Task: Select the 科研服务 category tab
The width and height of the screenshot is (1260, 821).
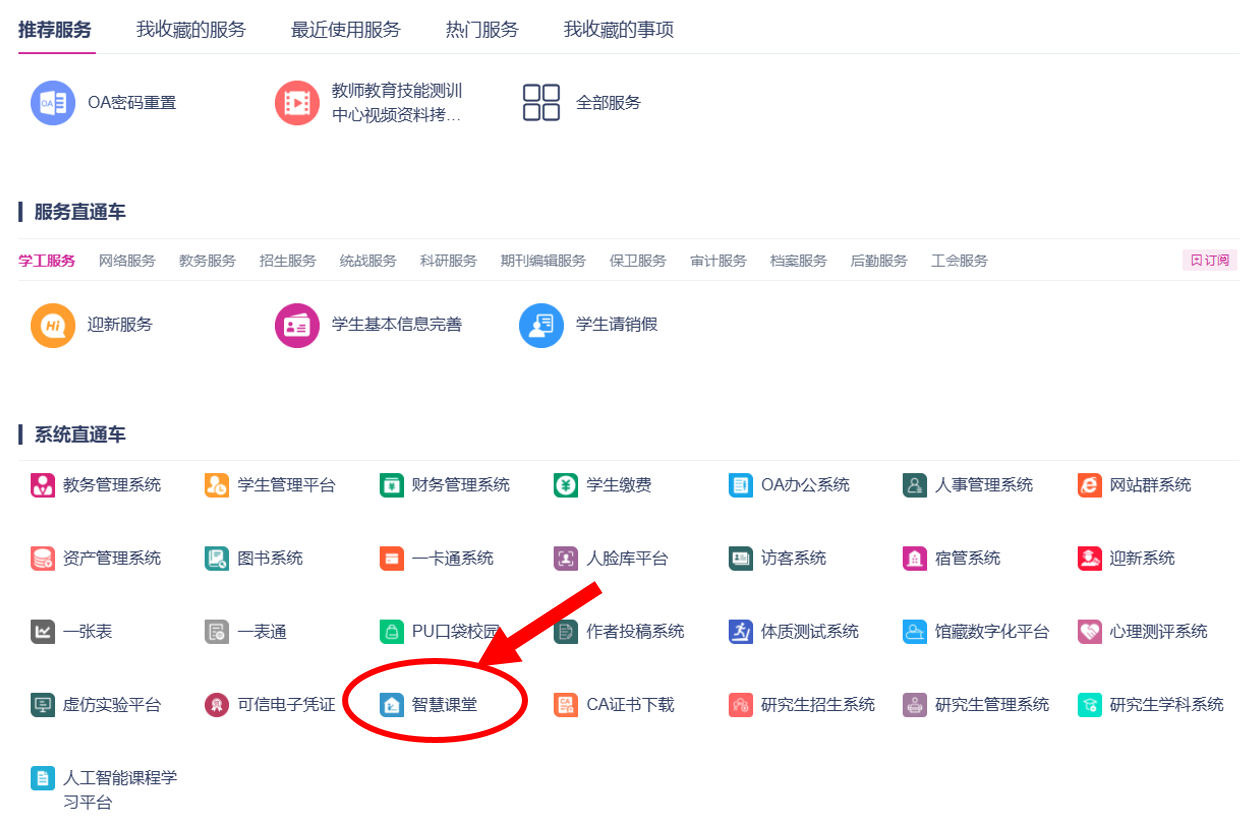Action: 448,261
